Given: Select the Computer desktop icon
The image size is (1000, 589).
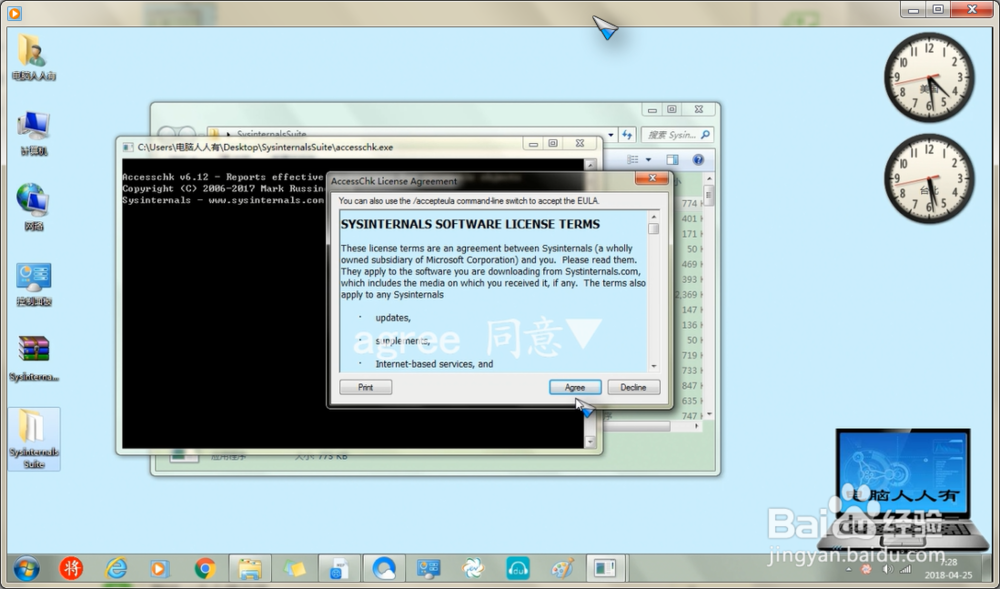Looking at the screenshot, I should click(x=33, y=133).
